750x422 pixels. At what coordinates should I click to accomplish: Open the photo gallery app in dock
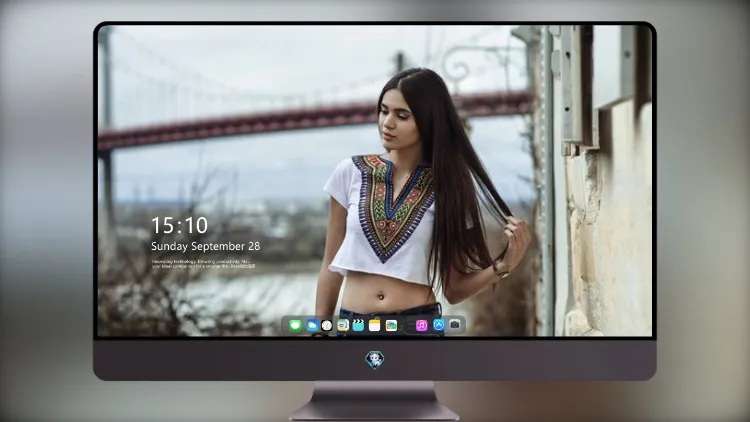[x=391, y=326]
